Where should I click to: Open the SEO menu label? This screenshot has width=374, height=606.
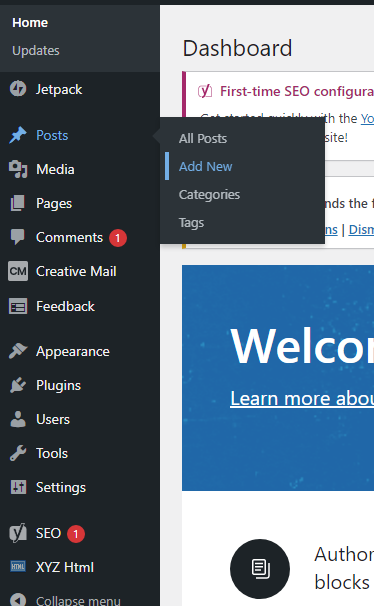pos(49,533)
